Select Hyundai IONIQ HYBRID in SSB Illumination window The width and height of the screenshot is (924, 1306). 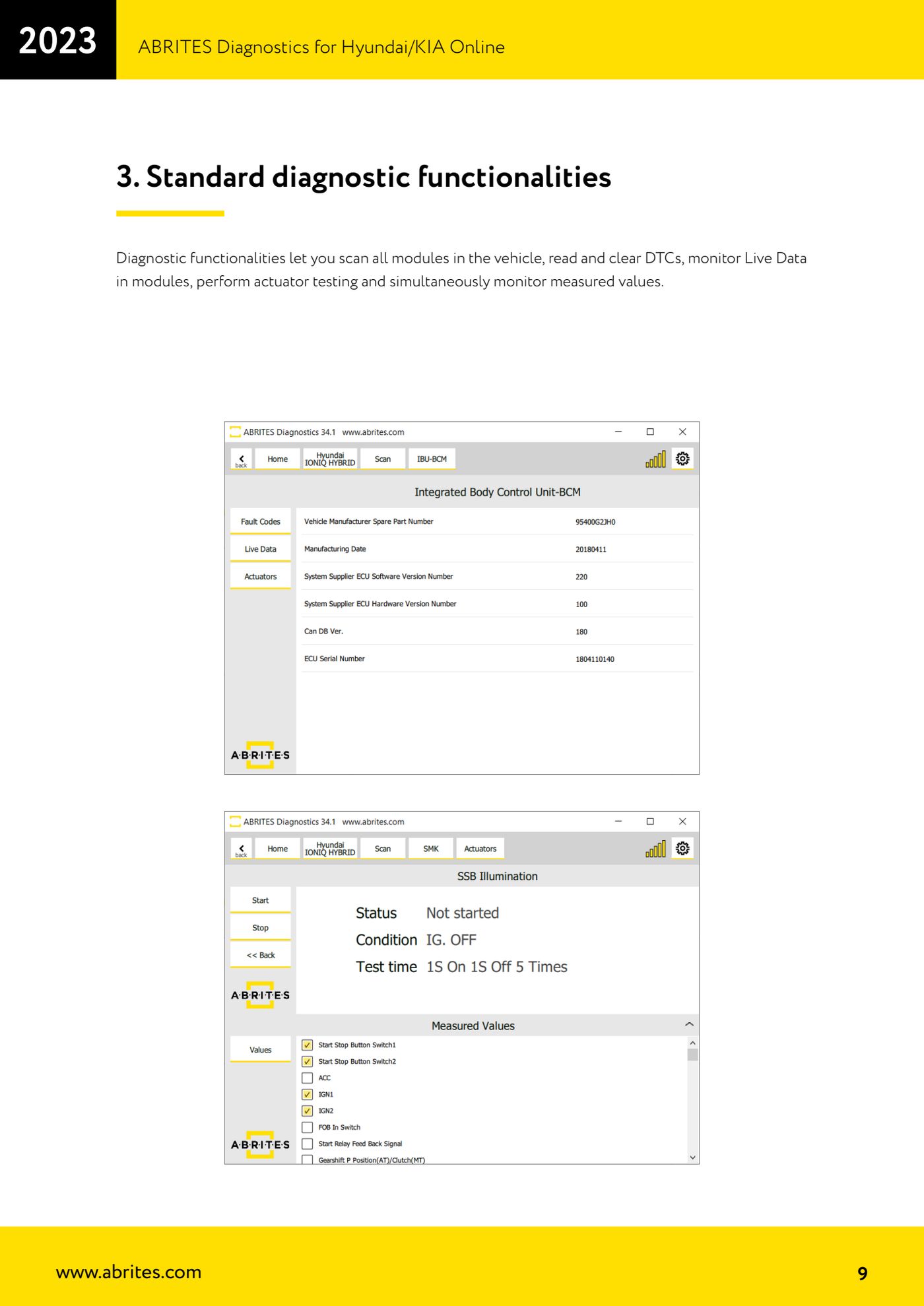click(x=330, y=849)
